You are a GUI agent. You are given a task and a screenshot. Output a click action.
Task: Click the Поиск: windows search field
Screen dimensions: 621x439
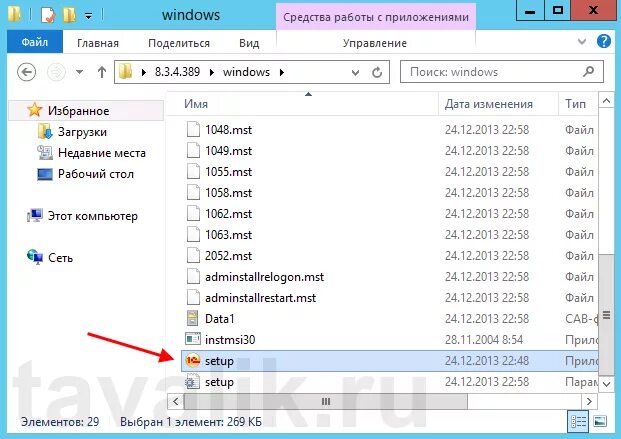click(x=502, y=72)
